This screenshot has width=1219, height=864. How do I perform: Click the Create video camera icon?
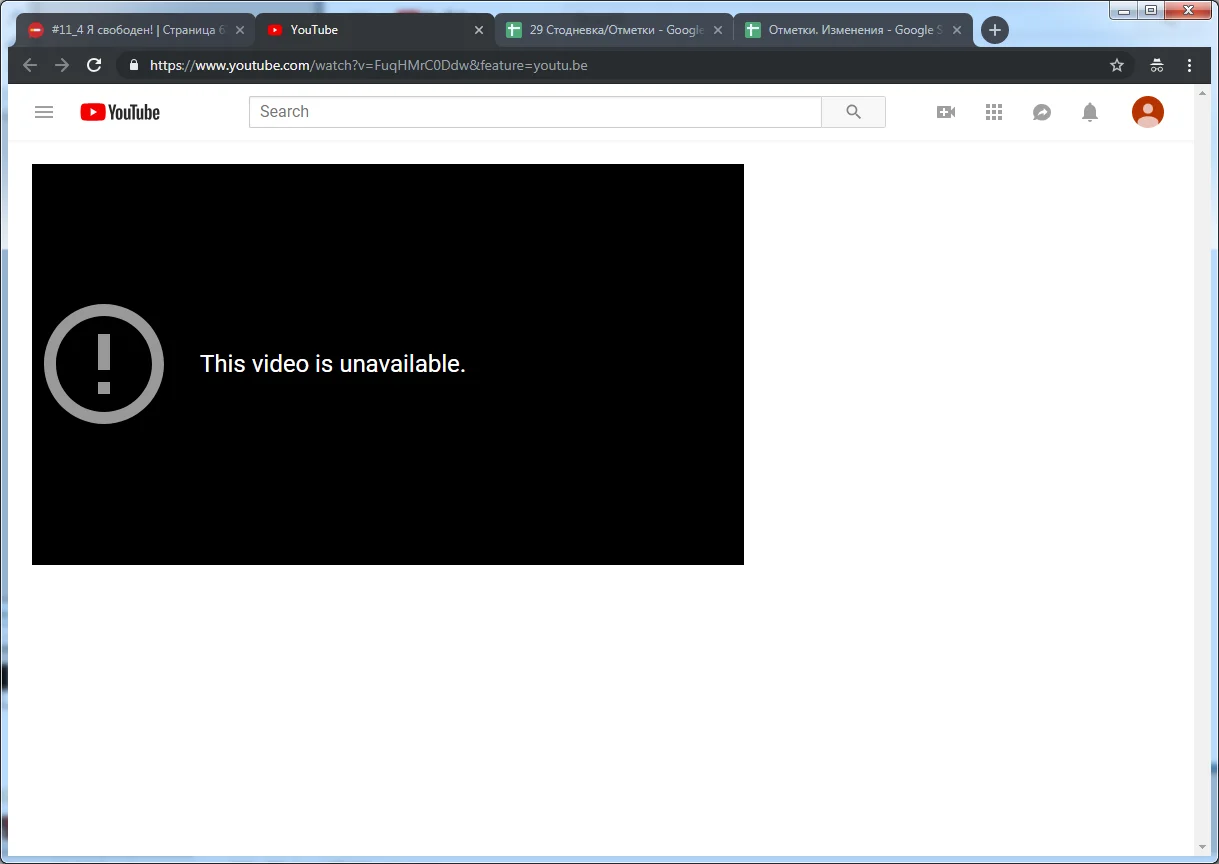coord(945,112)
